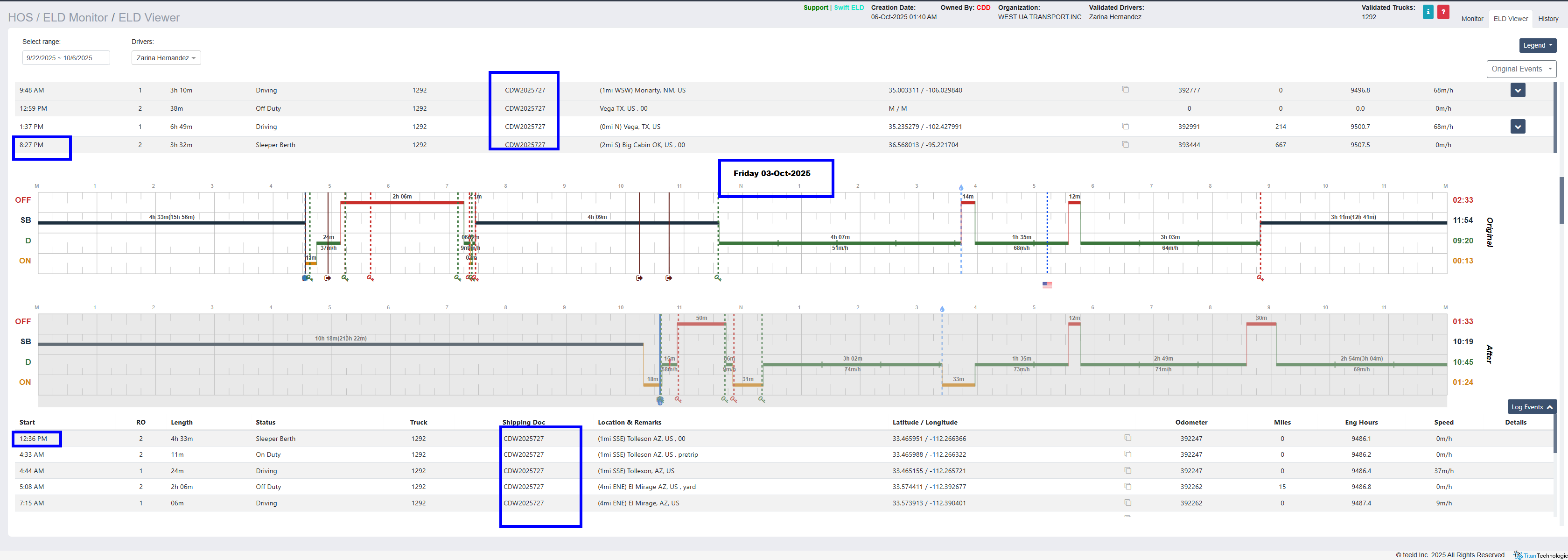This screenshot has width=1568, height=560.
Task: Click the date range input field
Action: (66, 58)
